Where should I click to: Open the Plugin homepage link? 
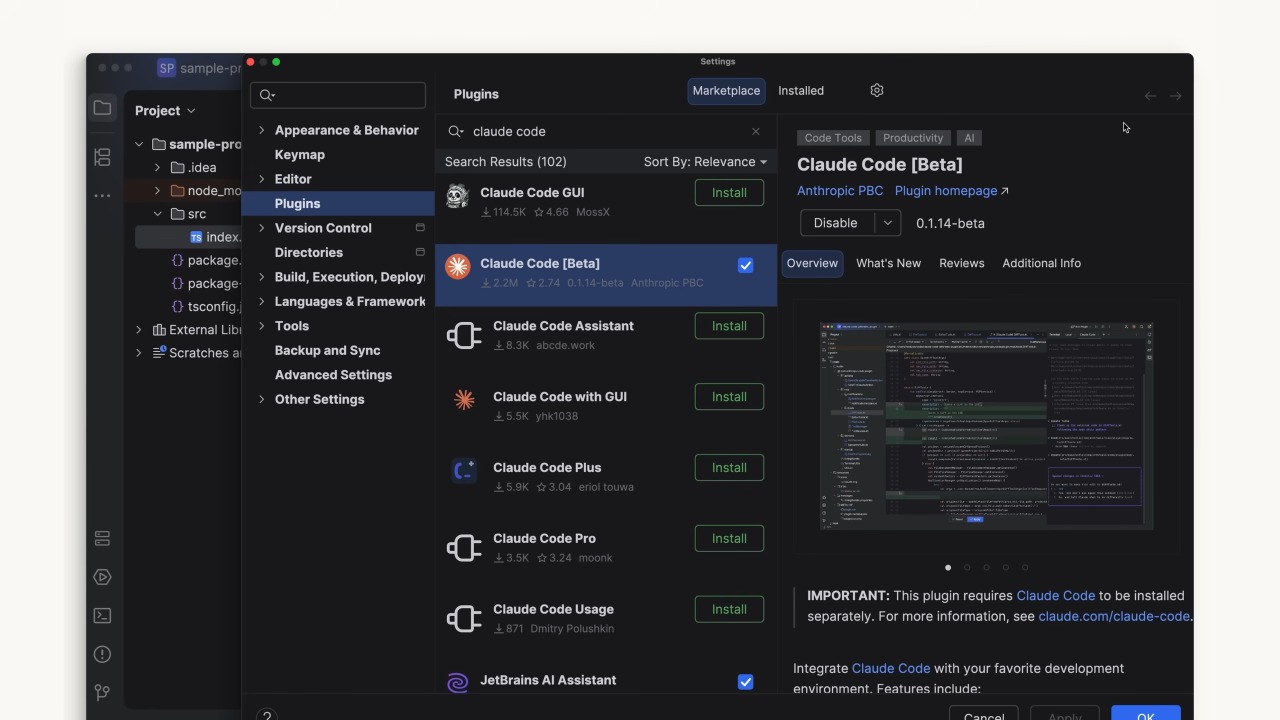tap(952, 191)
